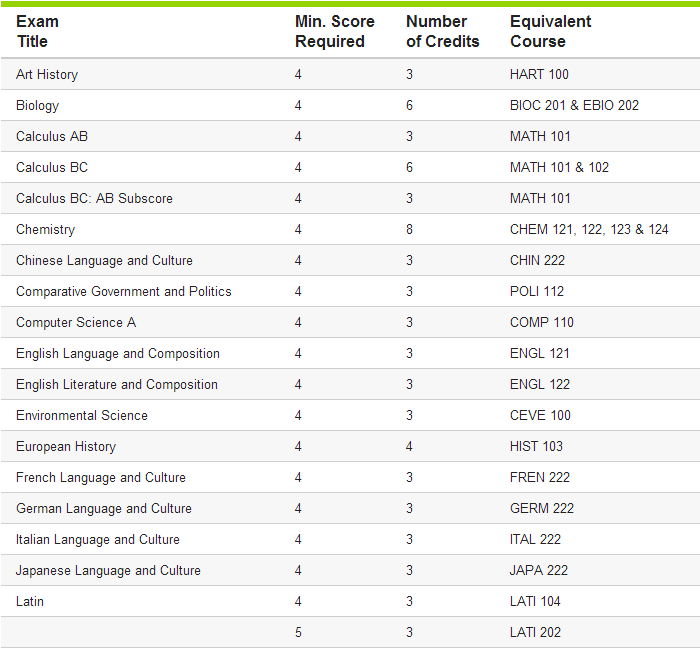Select 'French Language and Culture' title
The height and width of the screenshot is (648, 700).
coord(101,478)
